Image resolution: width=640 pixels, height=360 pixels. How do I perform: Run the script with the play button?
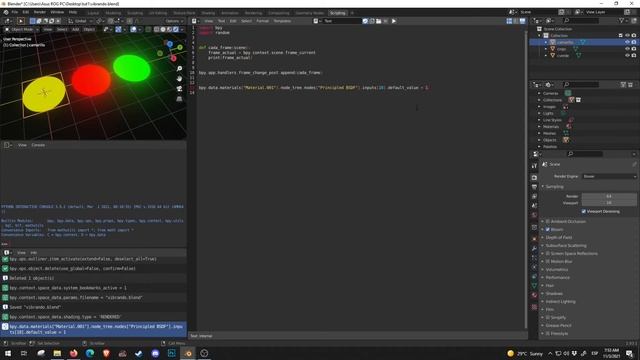point(393,21)
